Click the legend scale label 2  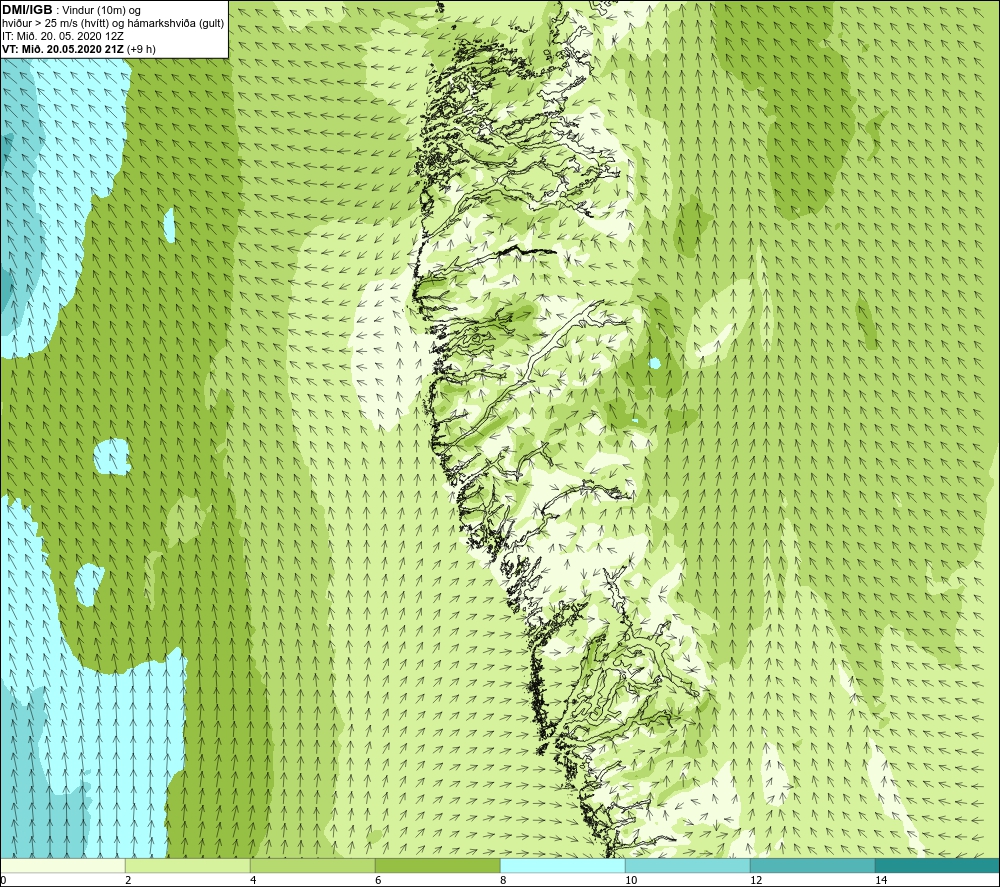(x=128, y=881)
